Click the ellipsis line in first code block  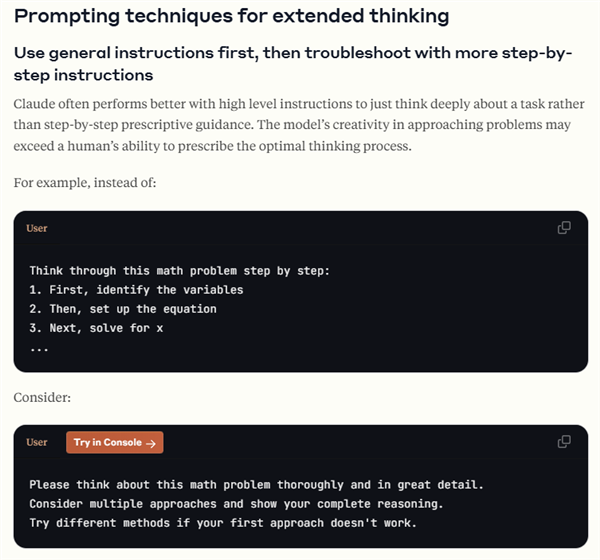point(39,348)
